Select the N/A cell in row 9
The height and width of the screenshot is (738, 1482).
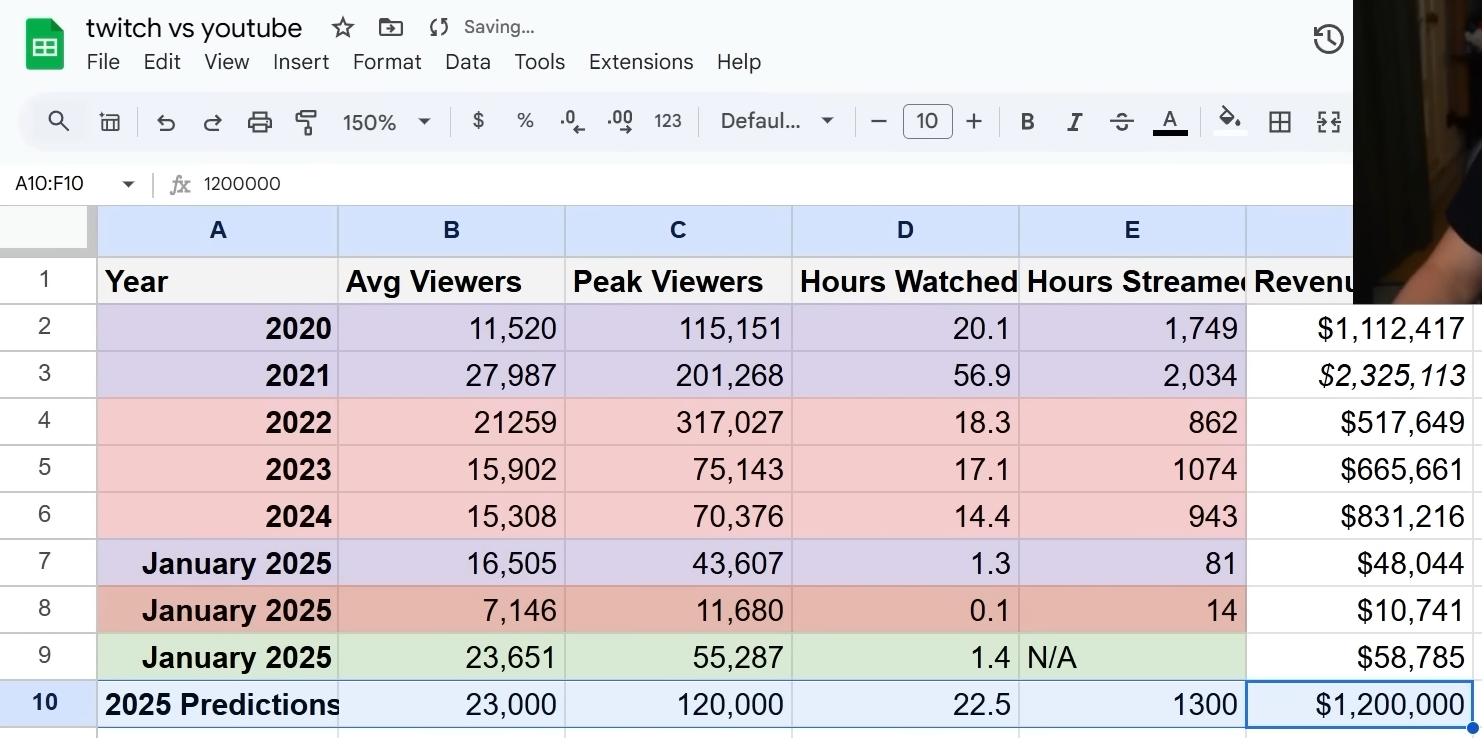[1133, 657]
